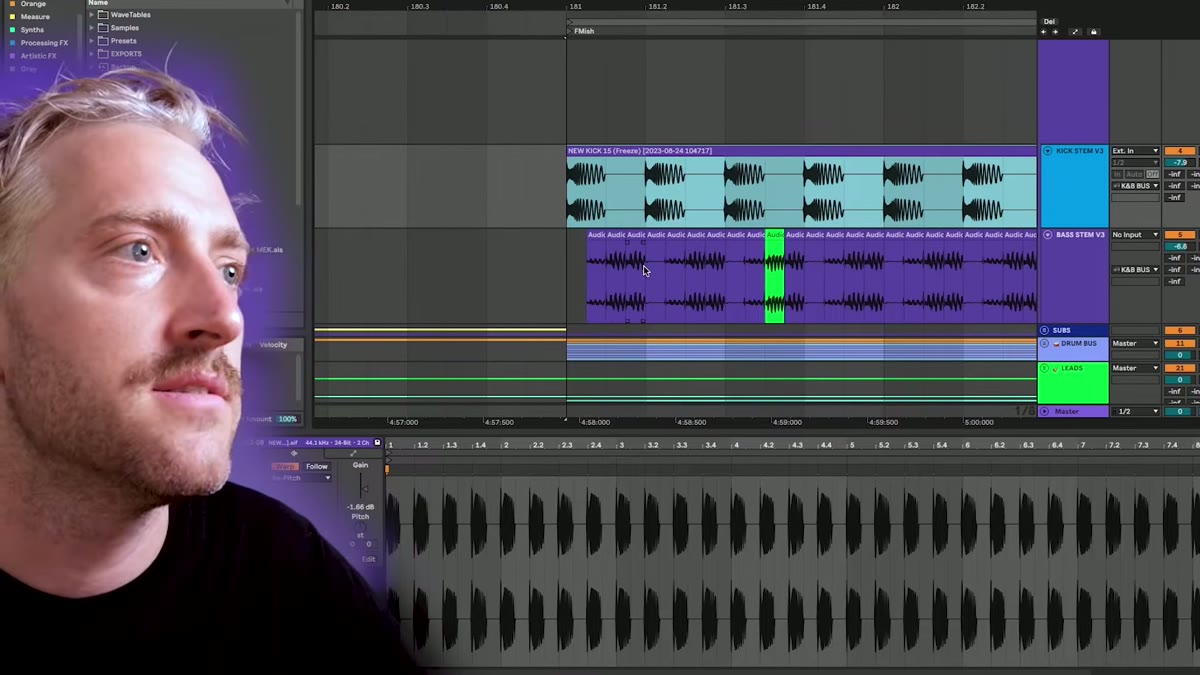The width and height of the screenshot is (1200, 675).
Task: Expand the EXPORTS folder
Action: coord(91,54)
